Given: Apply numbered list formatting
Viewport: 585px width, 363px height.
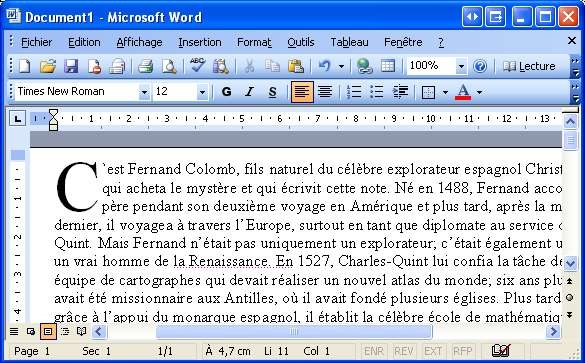Looking at the screenshot, I should 354,92.
